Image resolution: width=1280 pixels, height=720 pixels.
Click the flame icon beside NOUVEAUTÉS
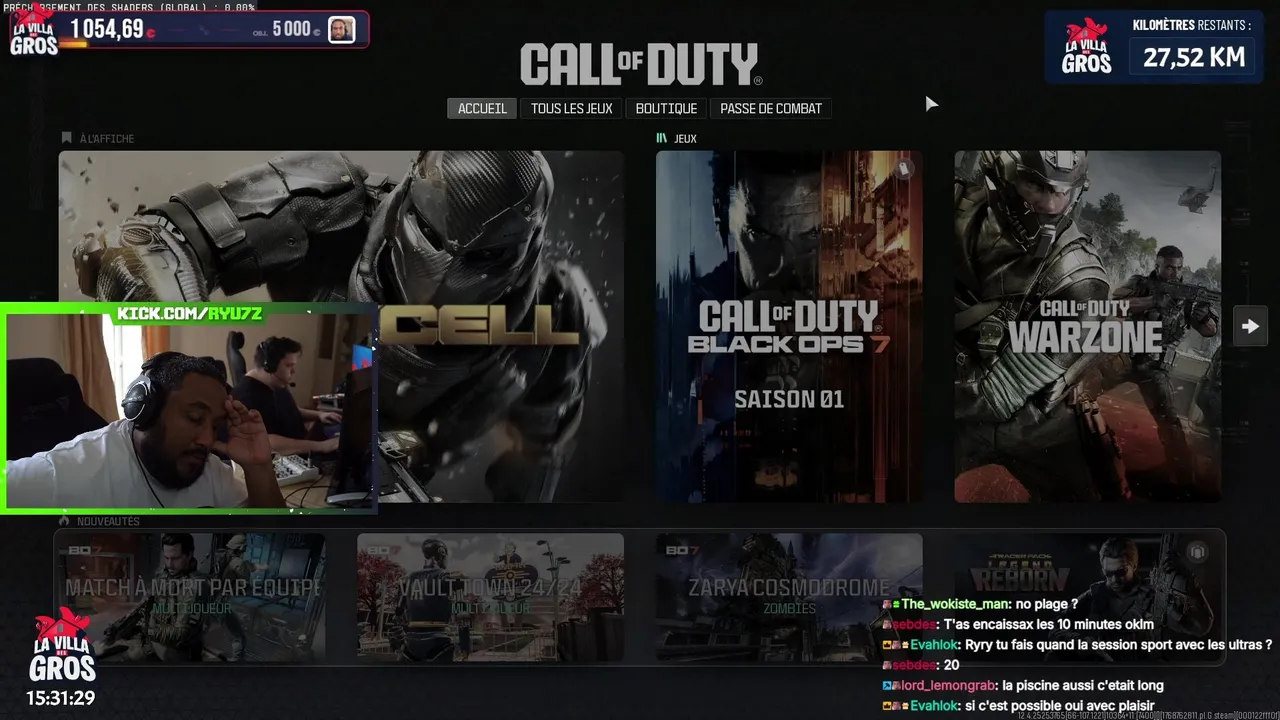(x=65, y=521)
